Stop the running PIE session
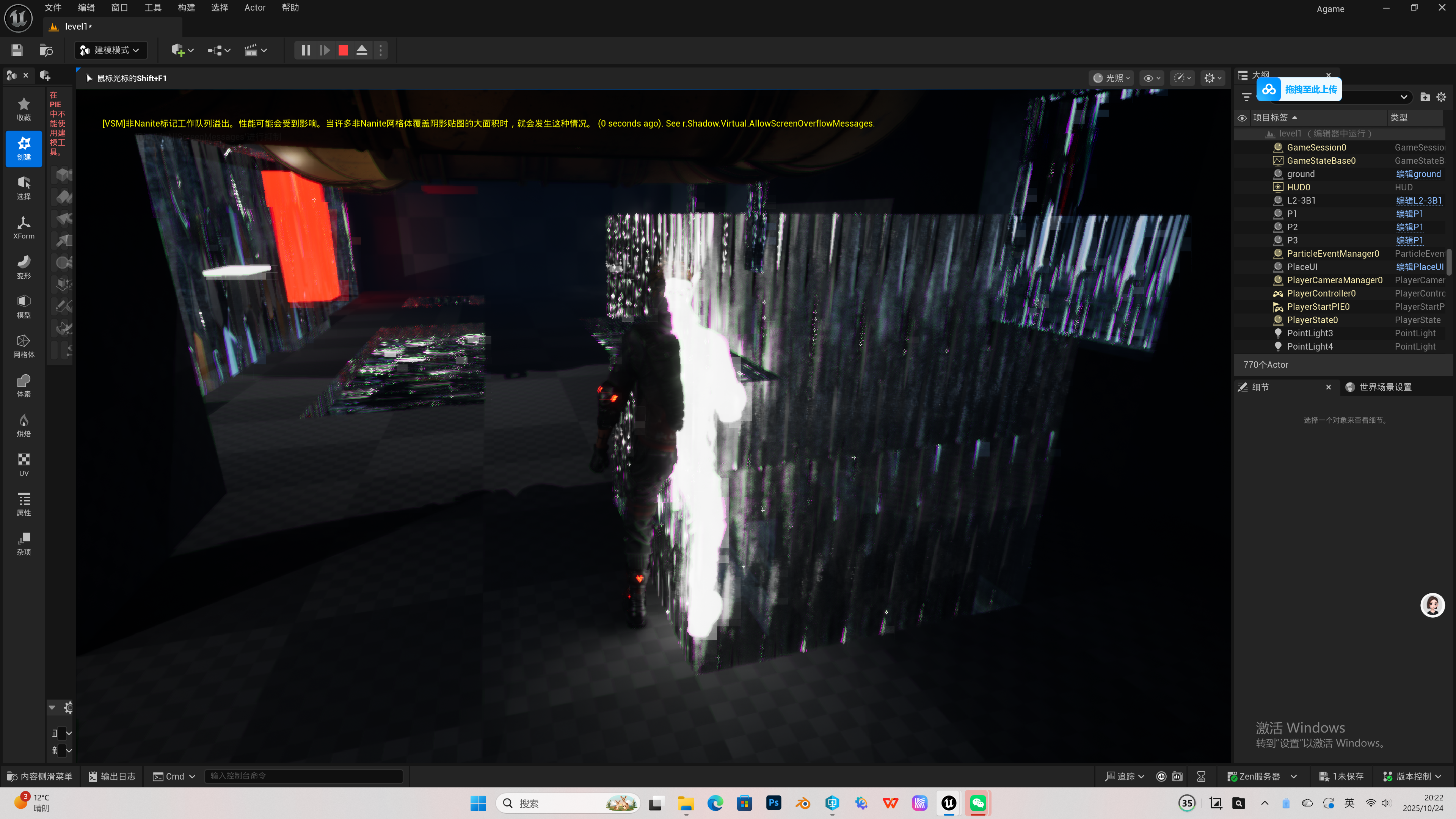1456x819 pixels. click(343, 50)
